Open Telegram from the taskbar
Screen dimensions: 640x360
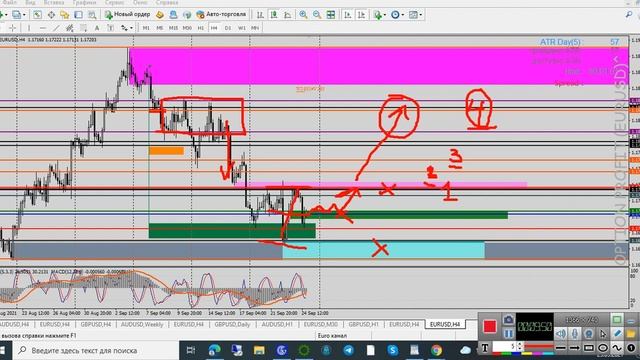click(348, 350)
